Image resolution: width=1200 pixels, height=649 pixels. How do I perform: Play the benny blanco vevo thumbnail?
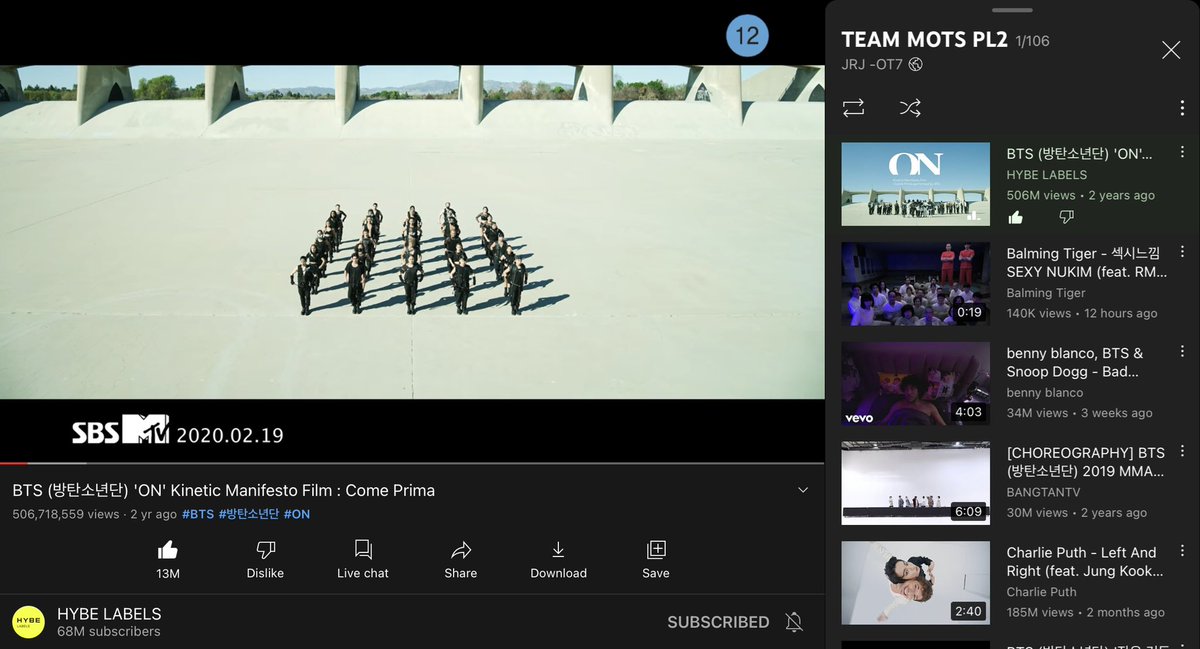pyautogui.click(x=916, y=383)
